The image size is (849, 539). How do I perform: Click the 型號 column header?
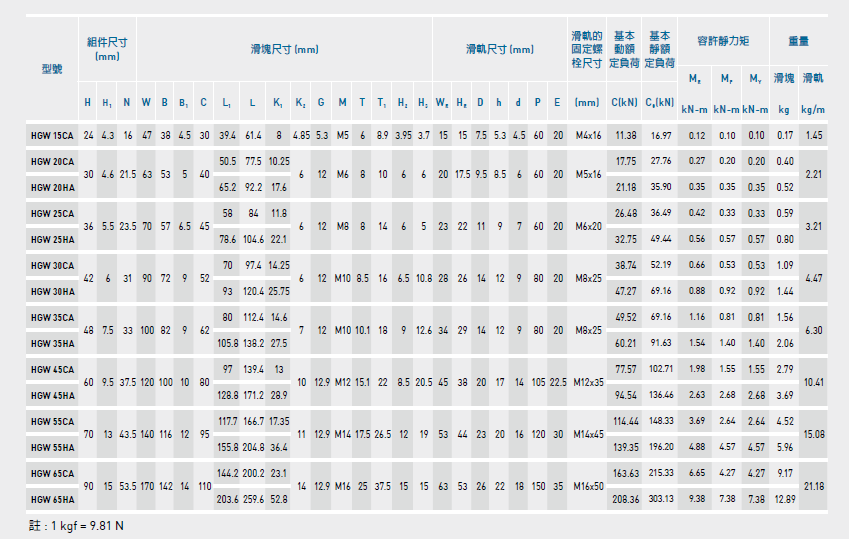click(x=51, y=69)
